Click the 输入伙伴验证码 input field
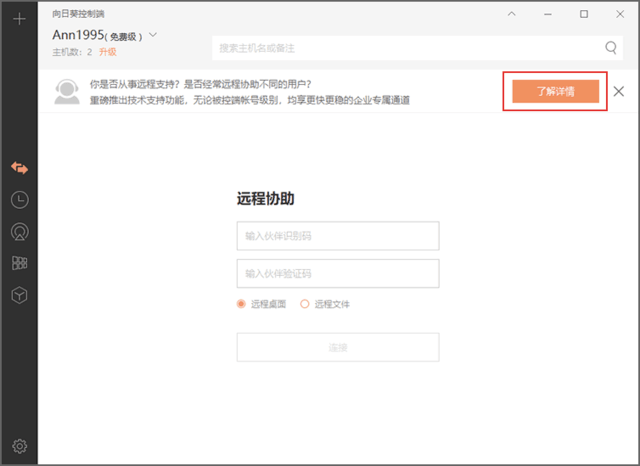This screenshot has height=466, width=640. (x=338, y=273)
